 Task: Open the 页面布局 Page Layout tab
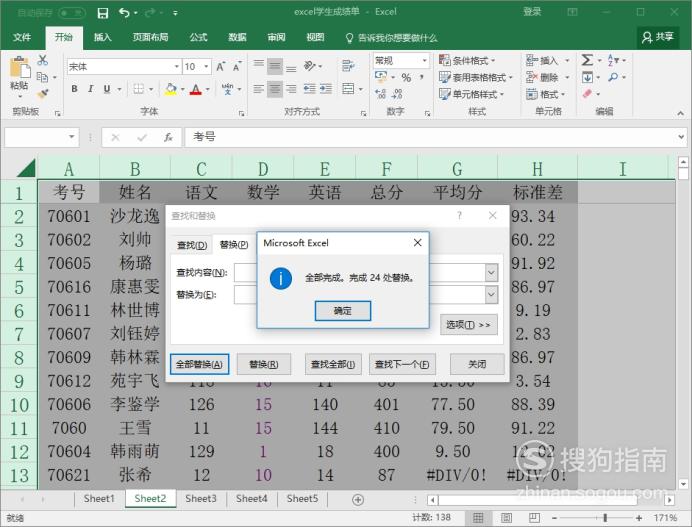tap(150, 38)
